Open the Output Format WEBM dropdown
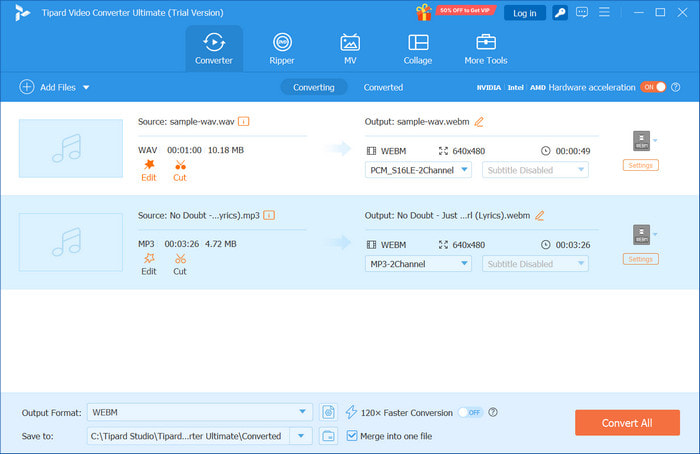Screen dimensions: 700x454 [200, 412]
